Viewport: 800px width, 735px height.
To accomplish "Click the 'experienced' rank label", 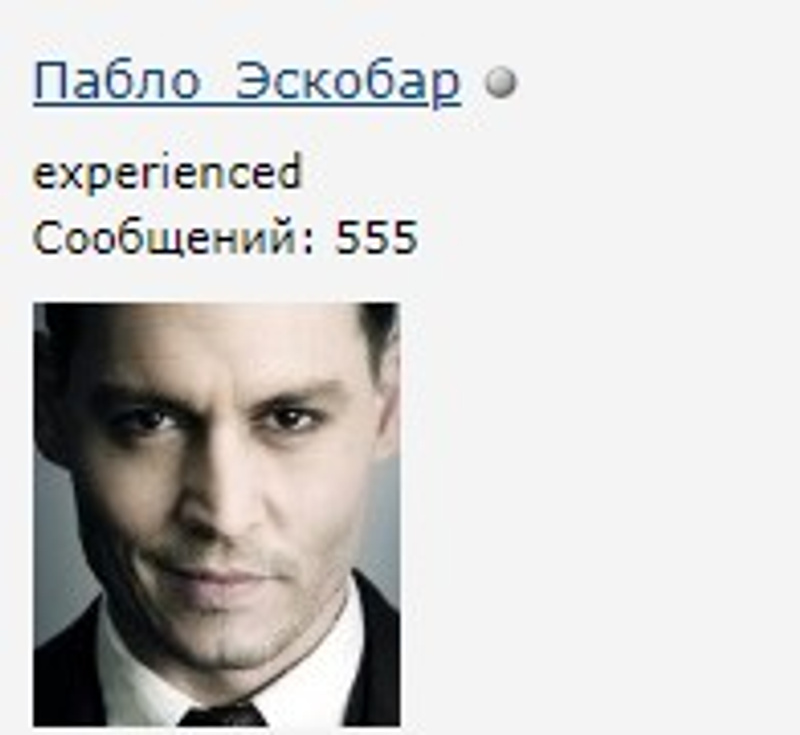I will pyautogui.click(x=167, y=173).
